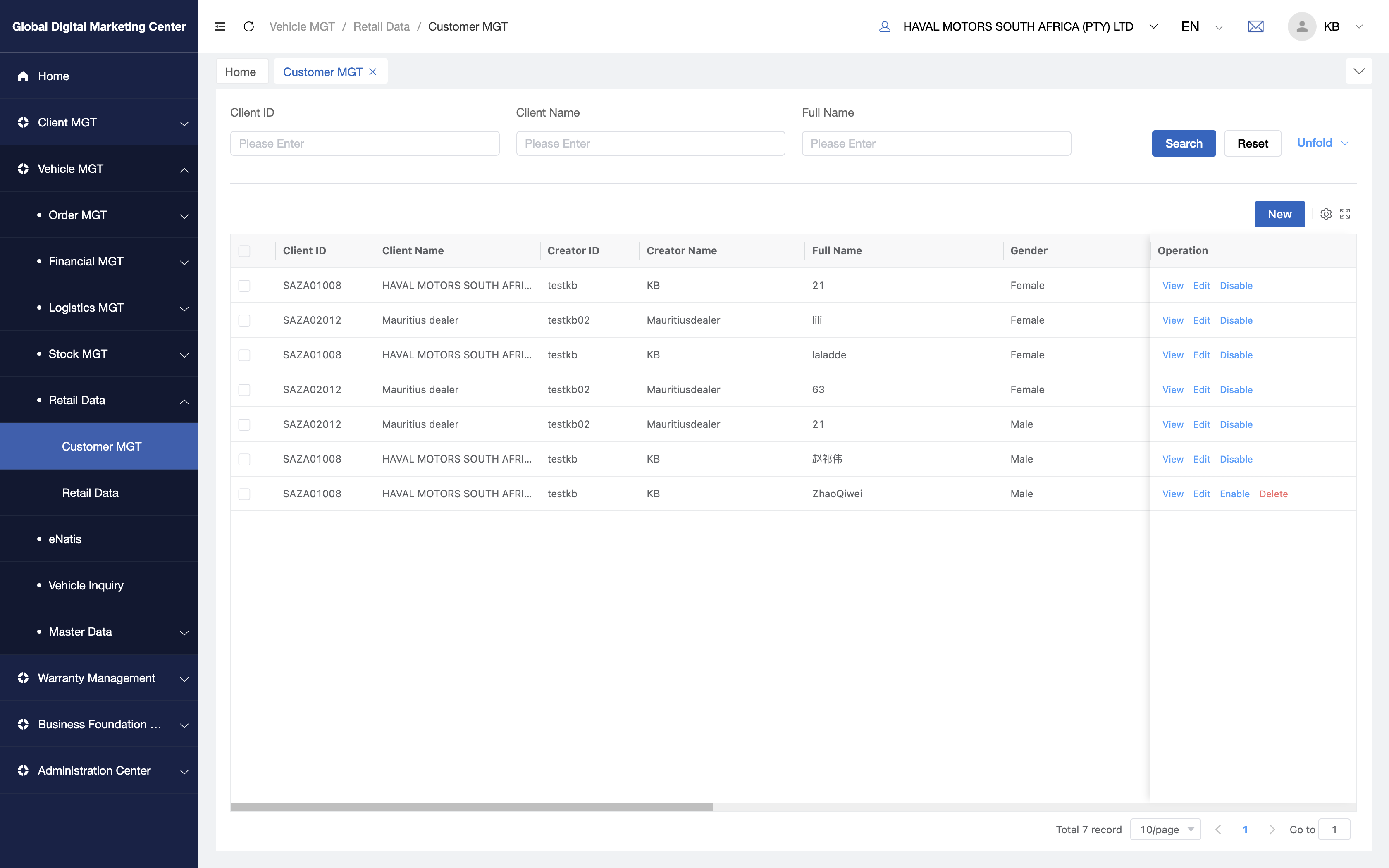Expand the Order MGT submenu

(184, 217)
